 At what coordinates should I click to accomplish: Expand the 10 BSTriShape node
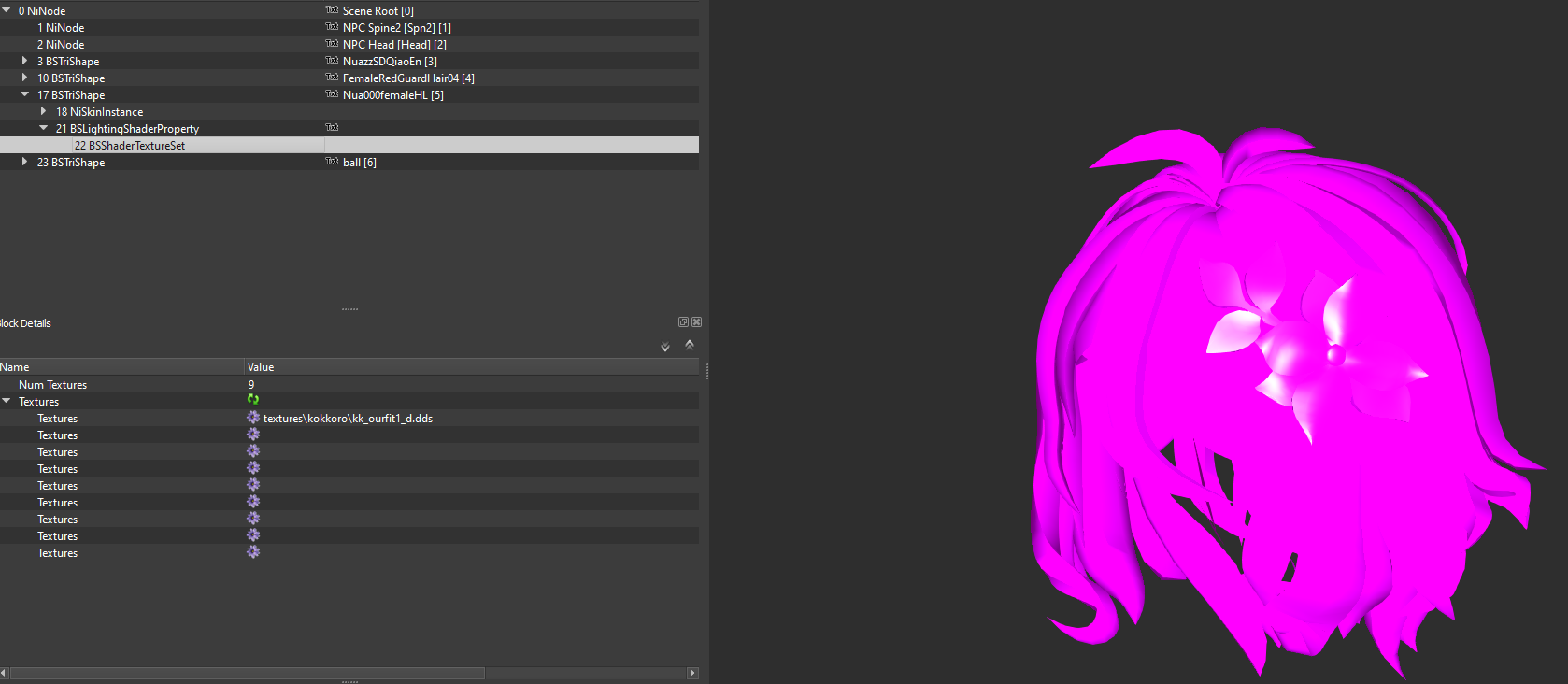point(24,78)
